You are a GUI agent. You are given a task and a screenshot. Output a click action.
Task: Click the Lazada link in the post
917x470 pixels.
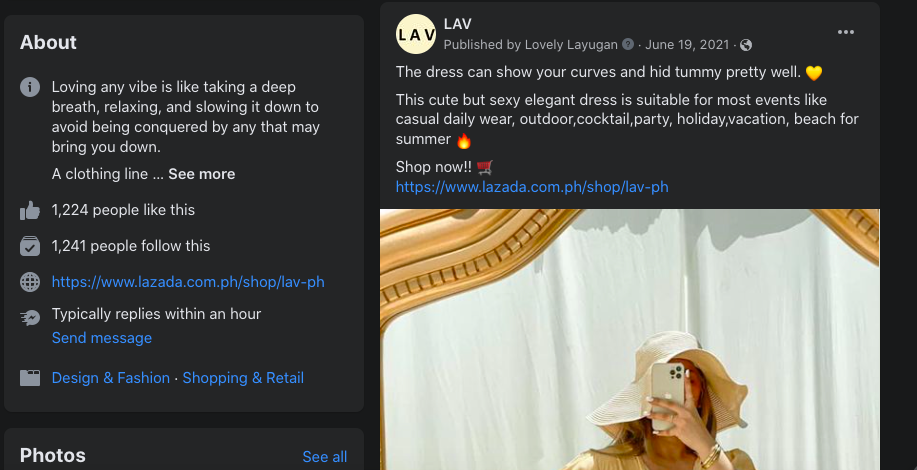point(532,187)
